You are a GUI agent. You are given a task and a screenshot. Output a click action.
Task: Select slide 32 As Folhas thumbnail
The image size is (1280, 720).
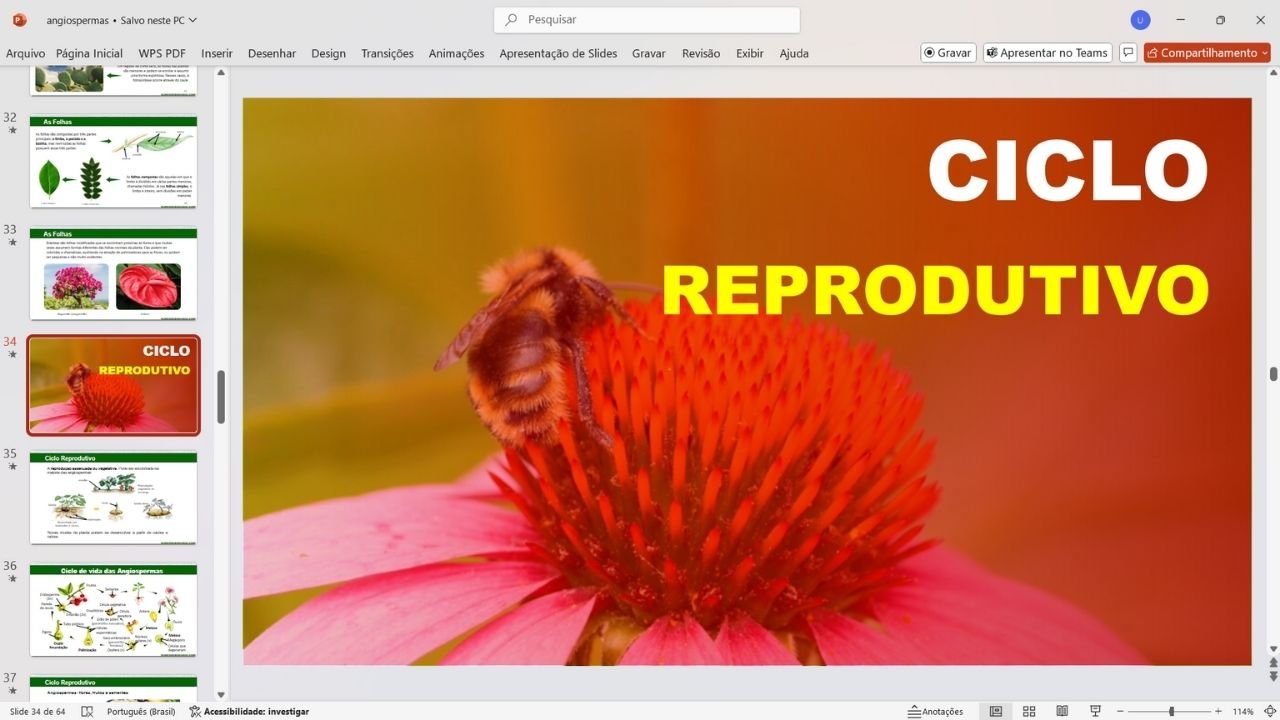tap(113, 162)
